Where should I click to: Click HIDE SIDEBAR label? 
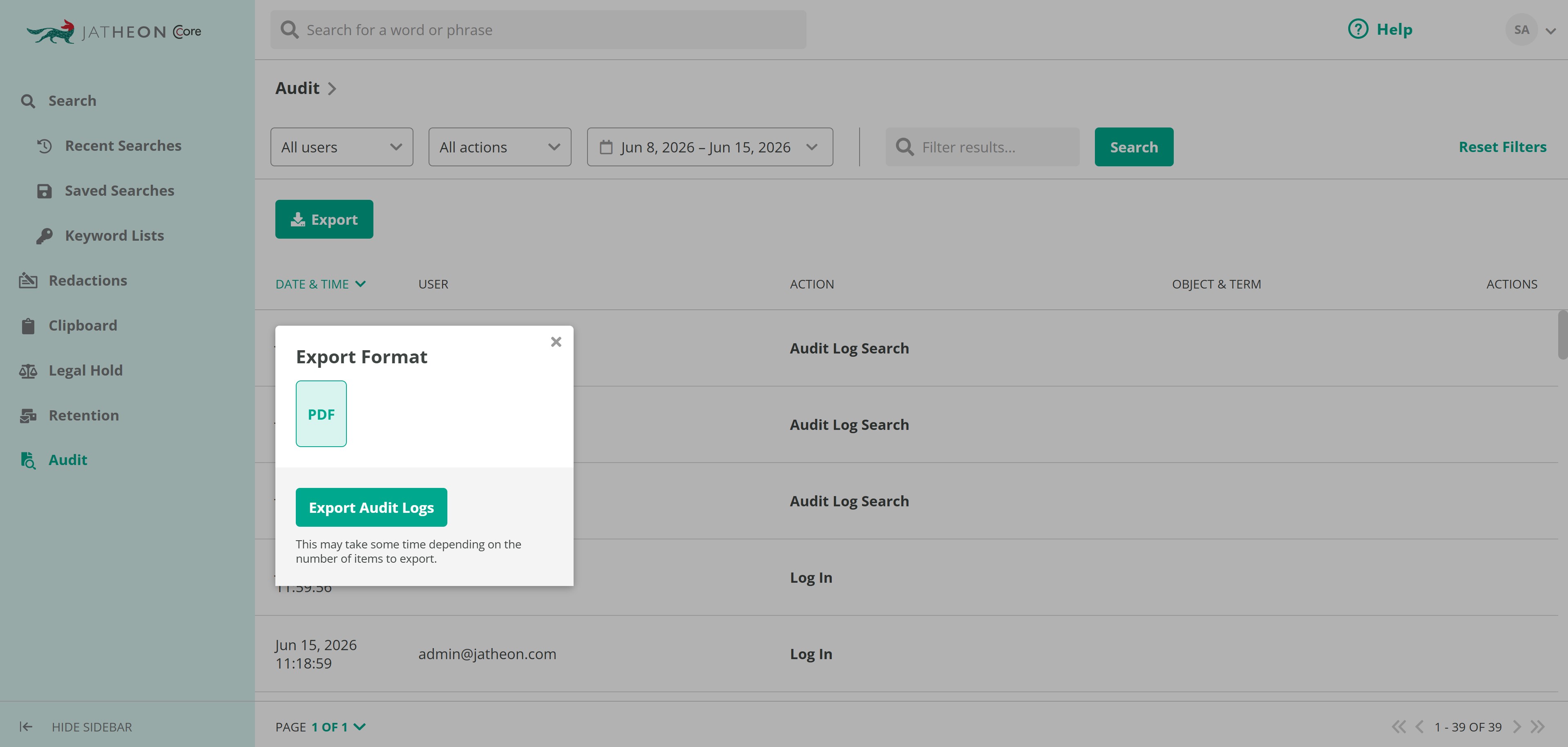pos(92,727)
